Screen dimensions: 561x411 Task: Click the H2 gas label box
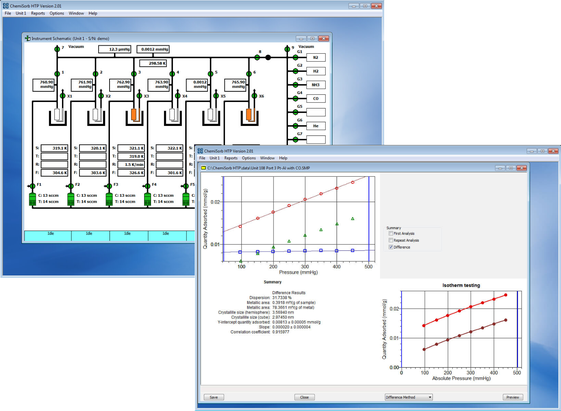coord(316,71)
